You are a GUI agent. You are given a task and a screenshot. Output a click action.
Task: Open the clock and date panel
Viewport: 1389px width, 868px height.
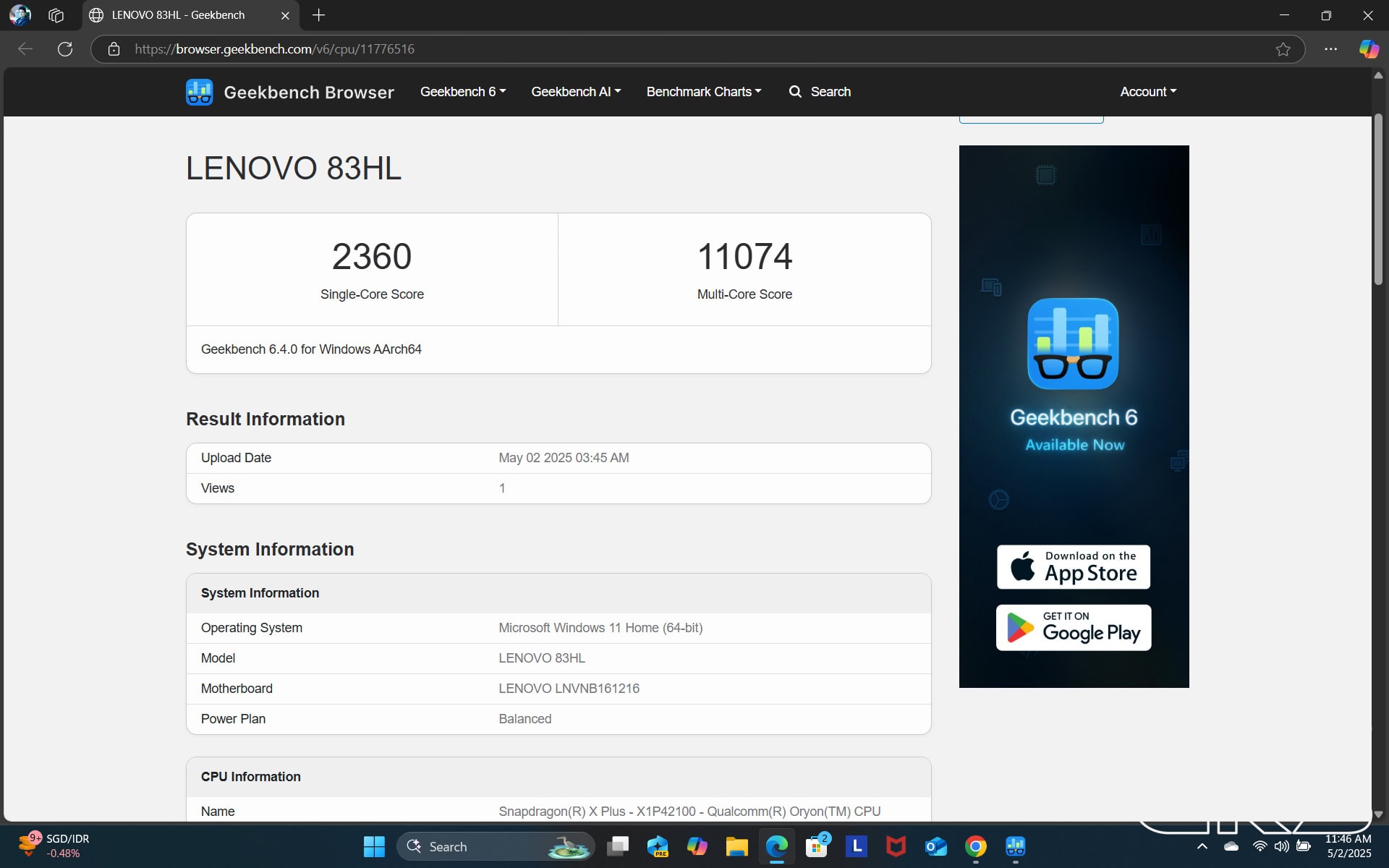[x=1348, y=846]
